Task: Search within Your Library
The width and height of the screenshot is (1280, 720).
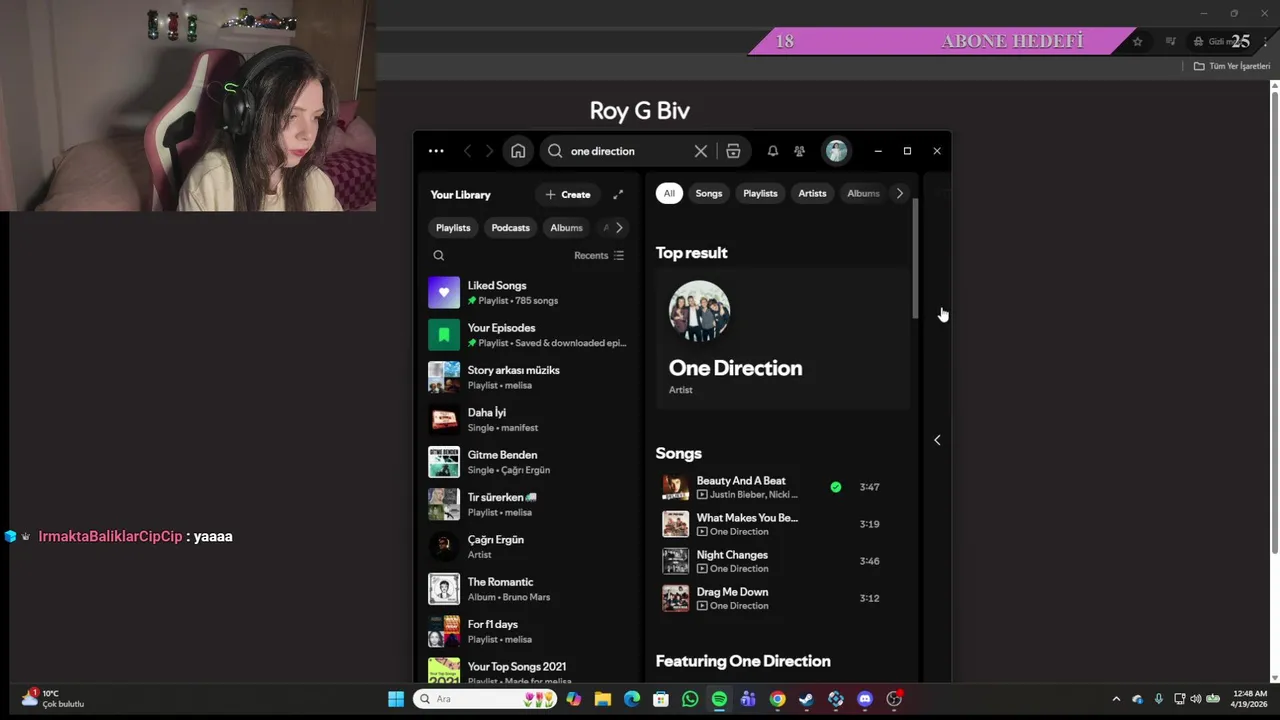Action: tap(438, 255)
